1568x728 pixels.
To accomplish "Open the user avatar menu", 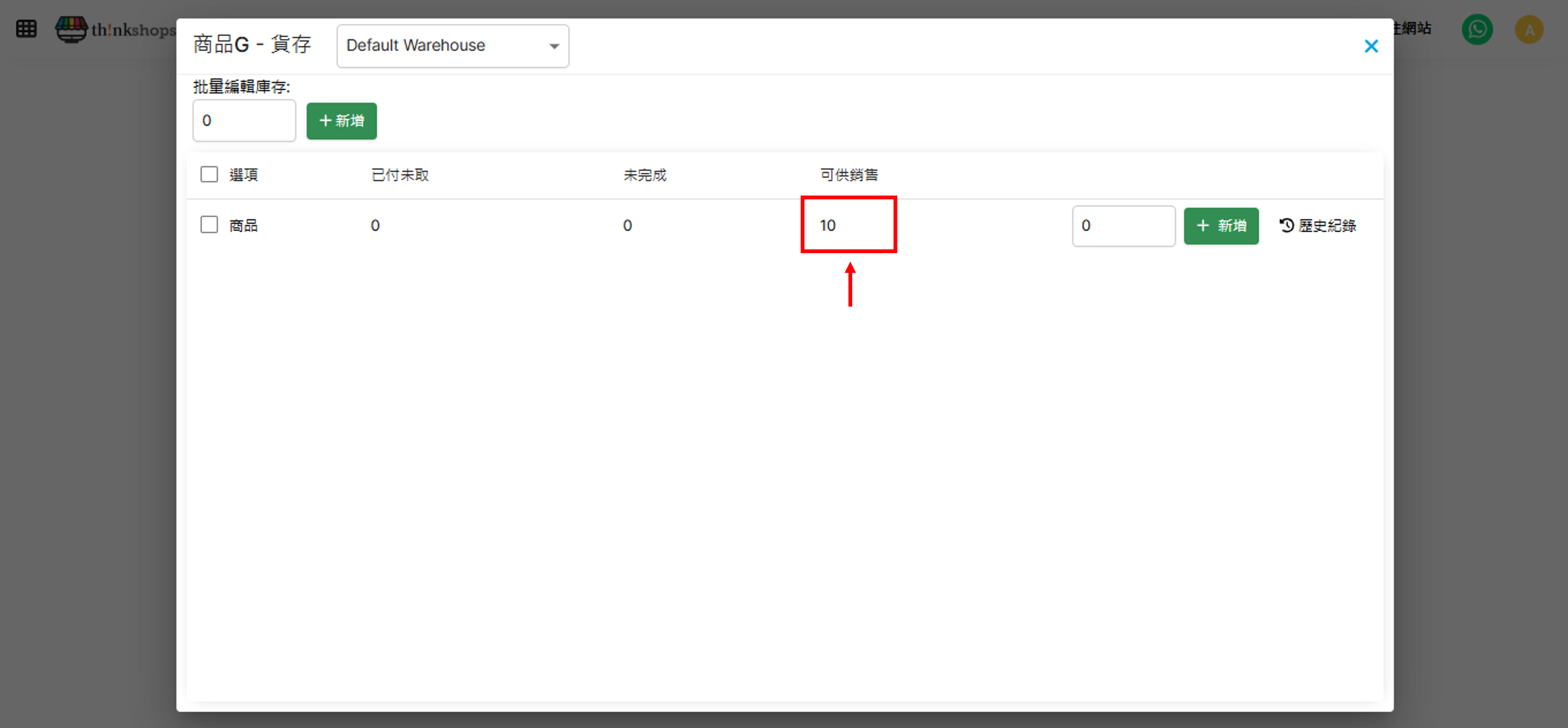I will click(1529, 29).
